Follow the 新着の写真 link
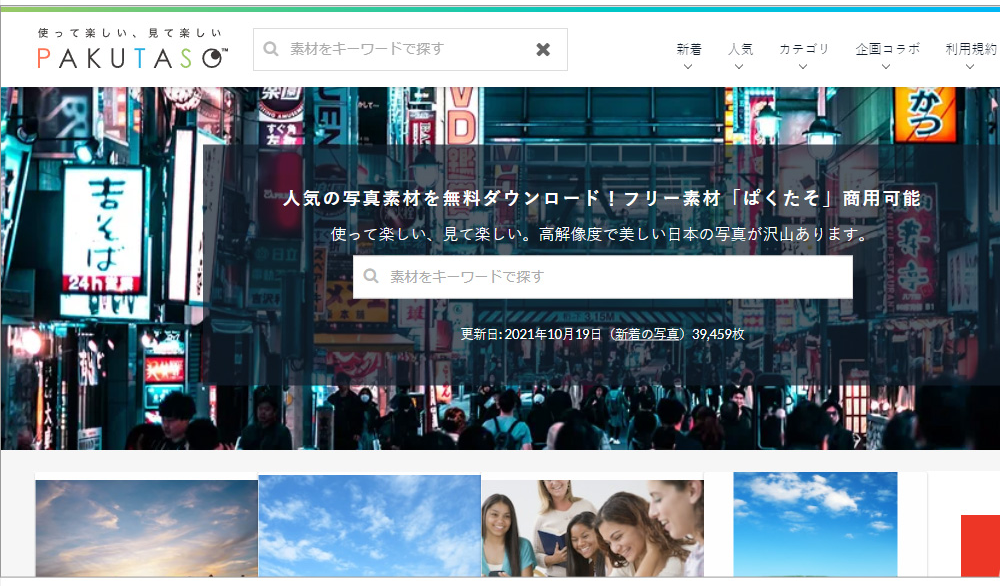Image resolution: width=1000 pixels, height=586 pixels. [x=647, y=334]
